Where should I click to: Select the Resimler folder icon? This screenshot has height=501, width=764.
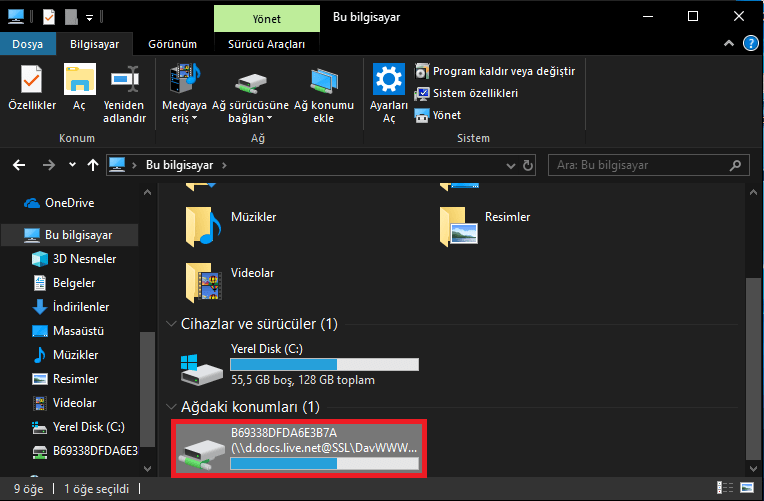click(458, 226)
